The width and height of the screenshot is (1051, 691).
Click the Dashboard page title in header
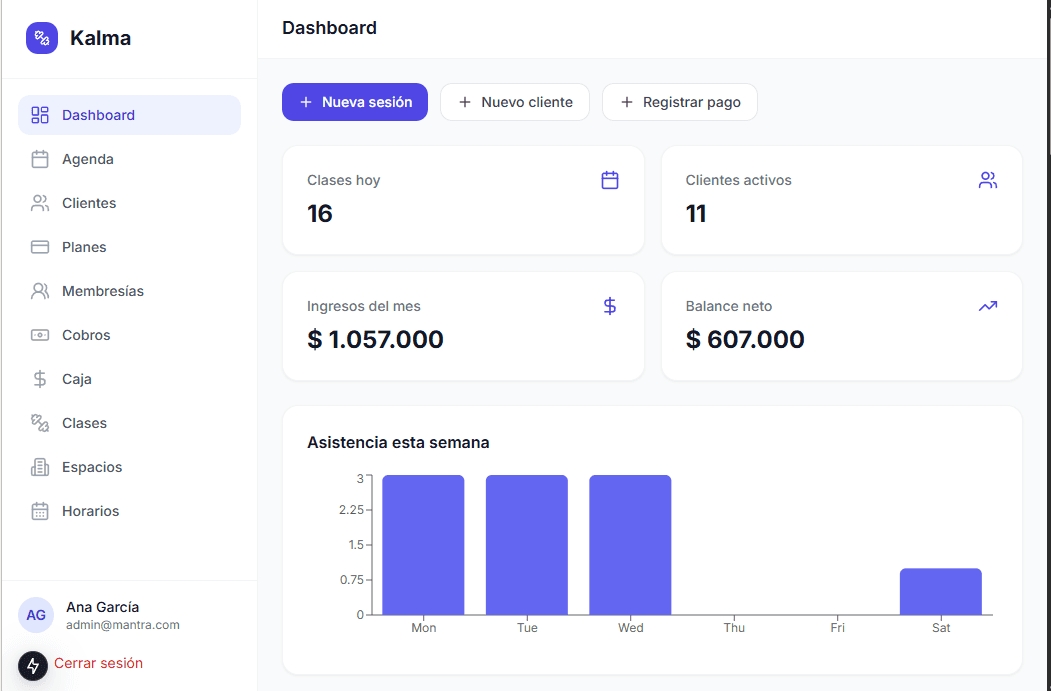329,28
